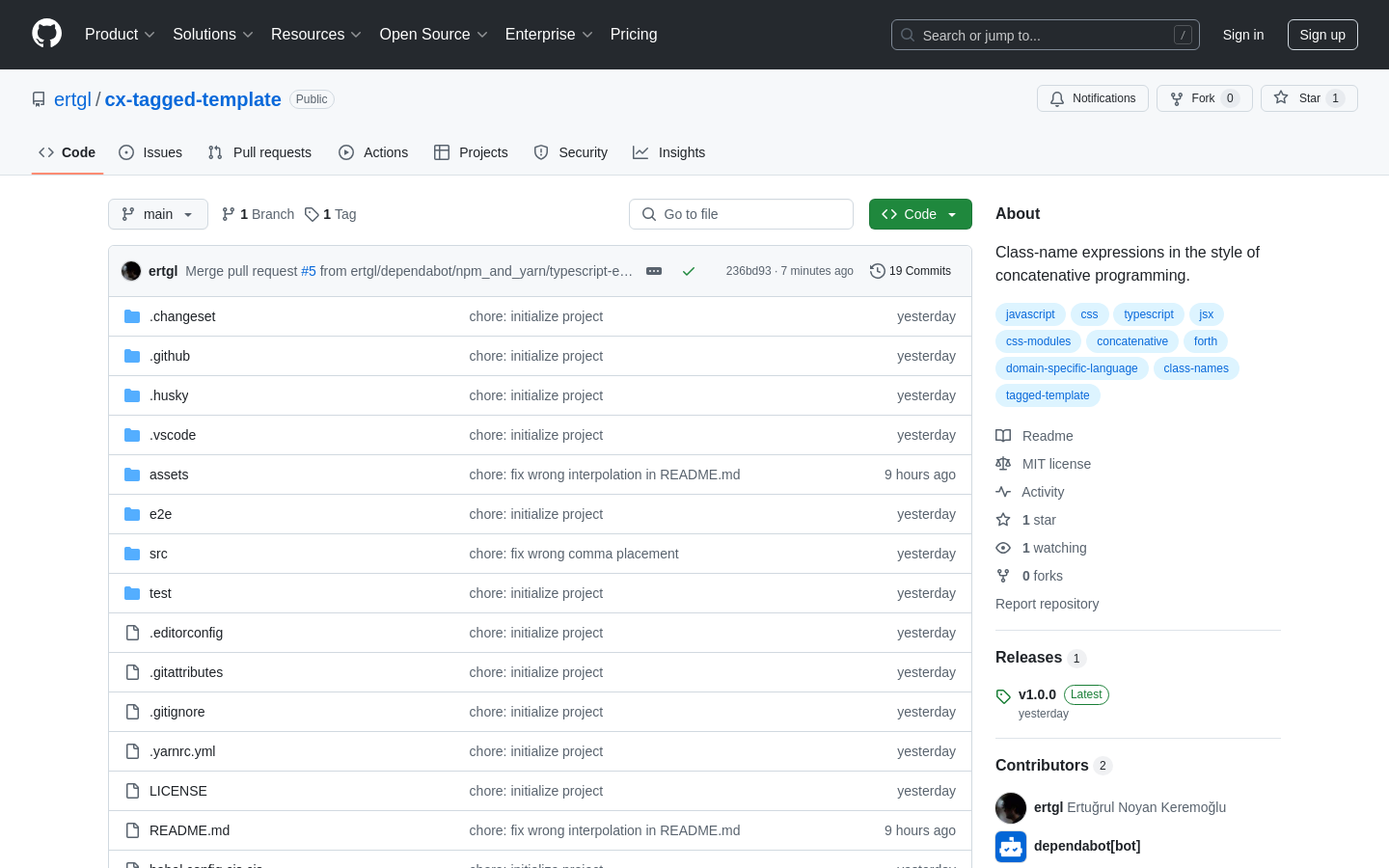This screenshot has height=868, width=1389.
Task: Open the main branch dropdown
Action: point(158,214)
